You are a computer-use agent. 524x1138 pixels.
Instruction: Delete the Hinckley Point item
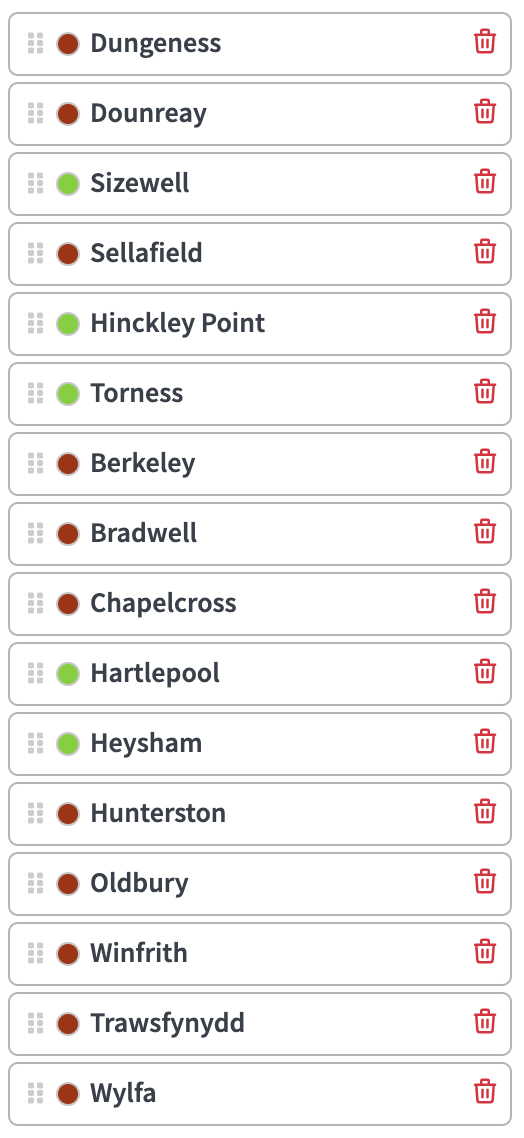[485, 322]
